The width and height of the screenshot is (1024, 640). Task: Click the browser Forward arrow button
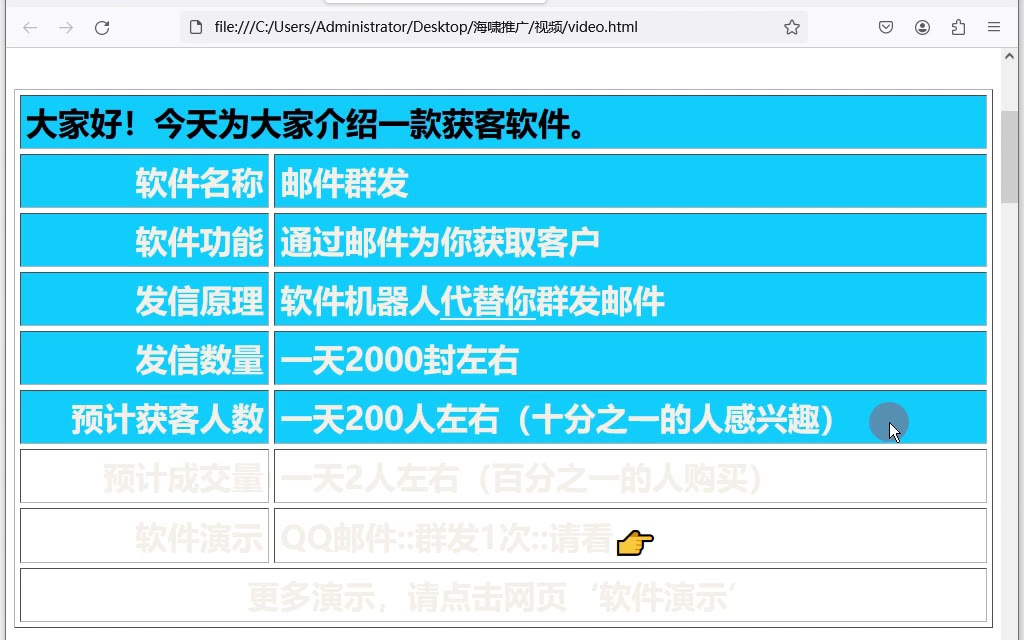(66, 27)
